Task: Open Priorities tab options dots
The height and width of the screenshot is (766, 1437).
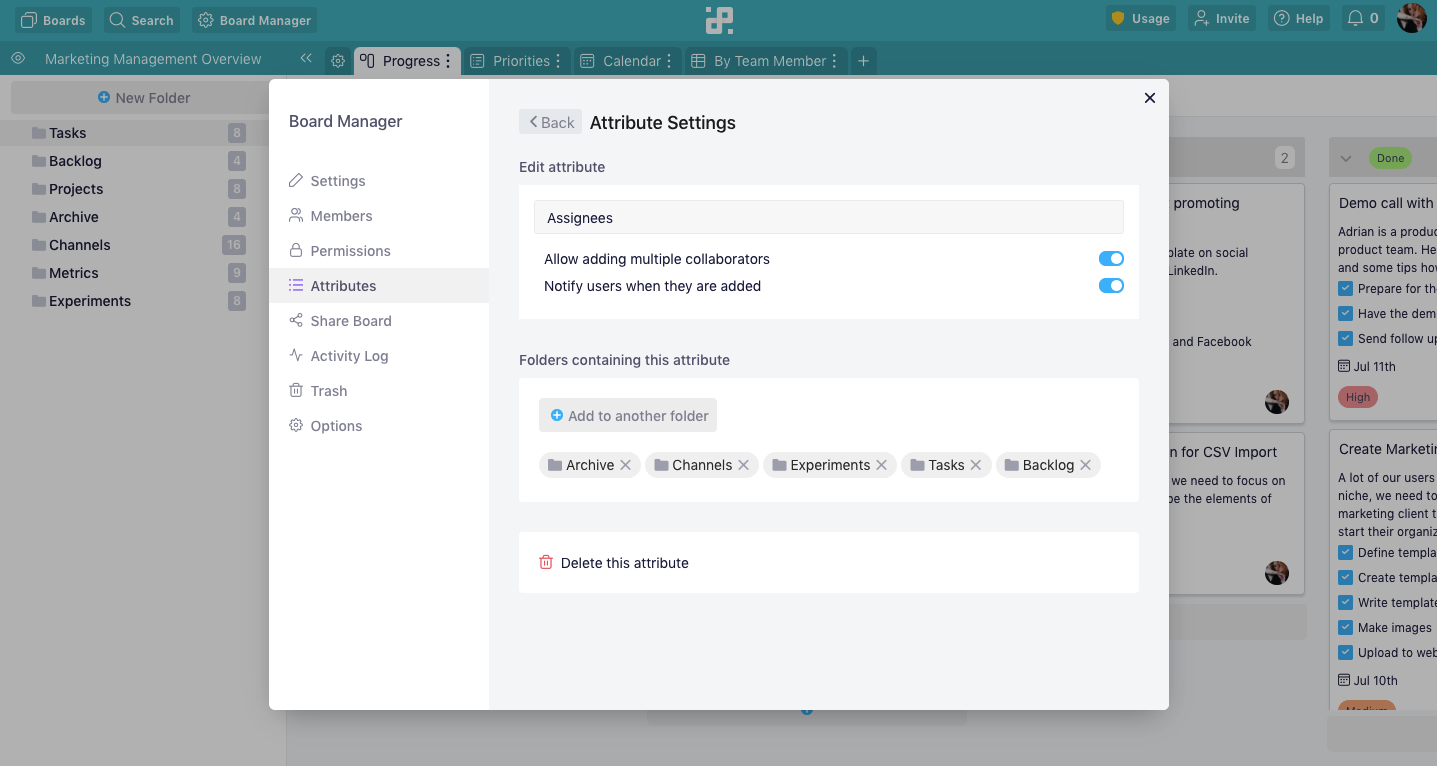Action: [x=558, y=61]
